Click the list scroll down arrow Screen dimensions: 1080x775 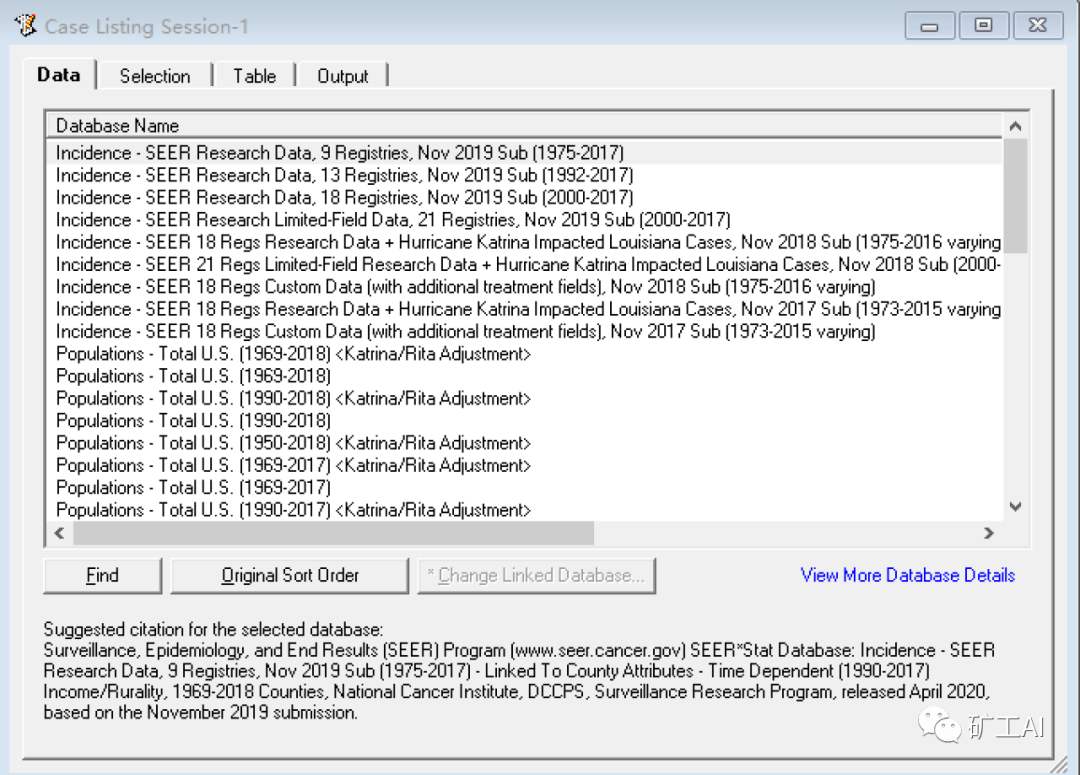click(x=1015, y=507)
